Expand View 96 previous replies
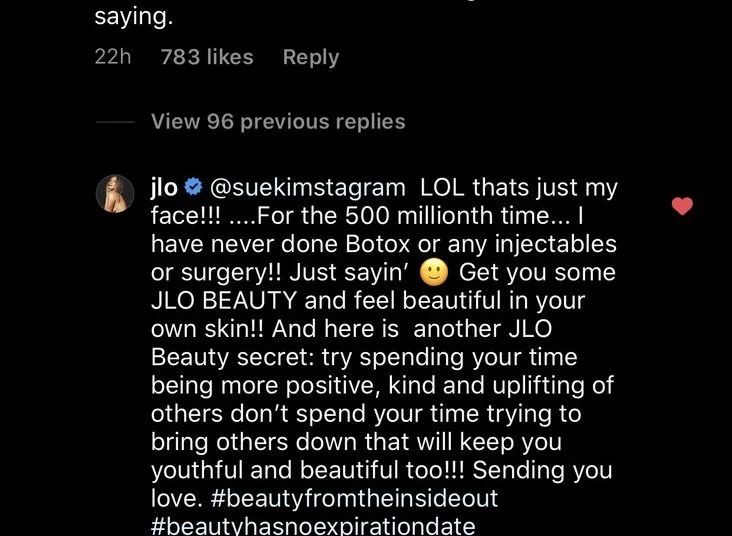 coord(278,122)
